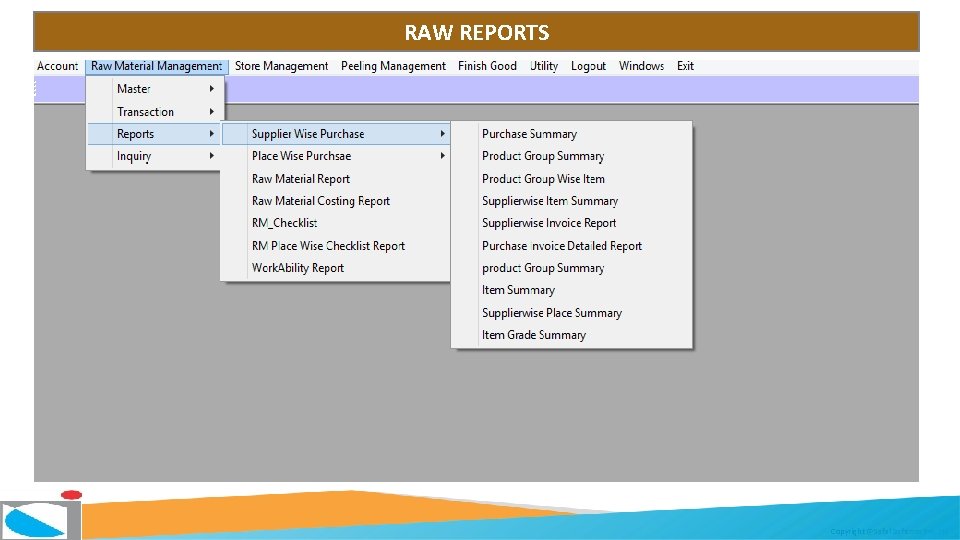Click the arrow beside Master
The image size is (960, 540).
tap(211, 89)
